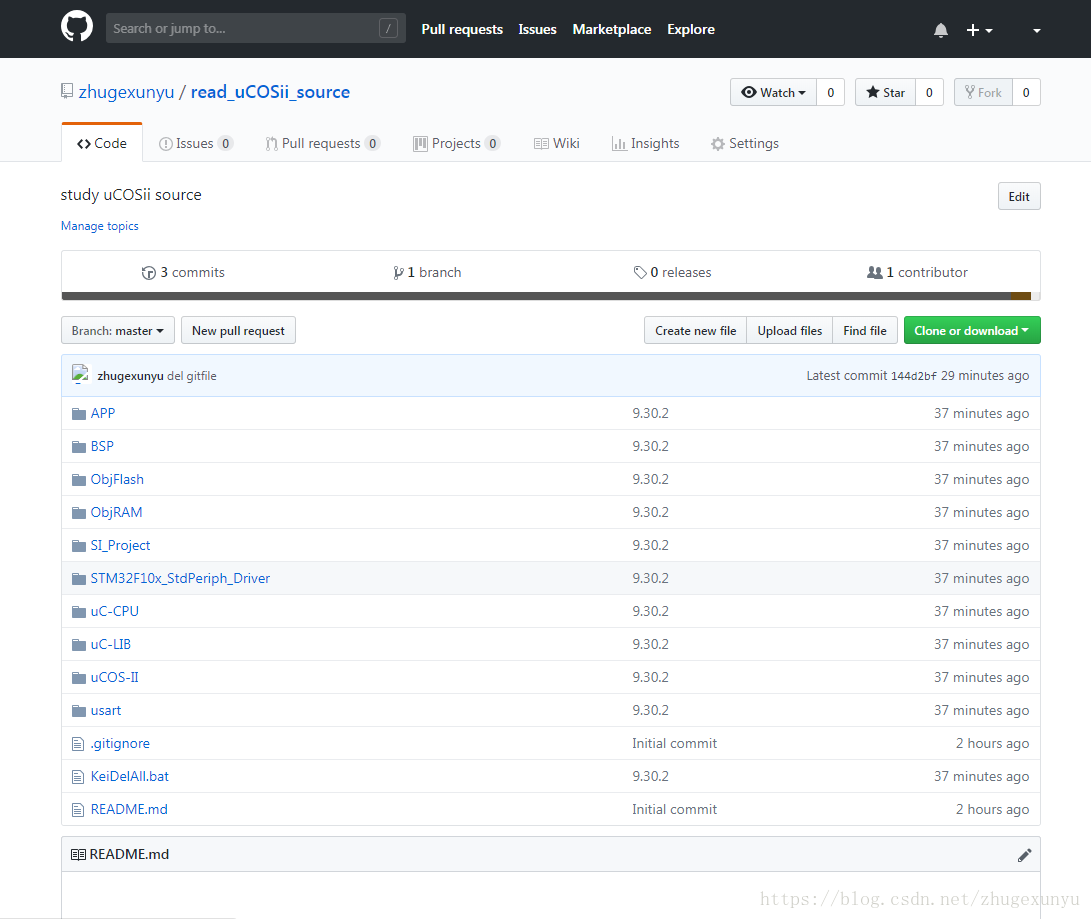
Task: Open the del gitfile commit message
Action: [x=192, y=376]
